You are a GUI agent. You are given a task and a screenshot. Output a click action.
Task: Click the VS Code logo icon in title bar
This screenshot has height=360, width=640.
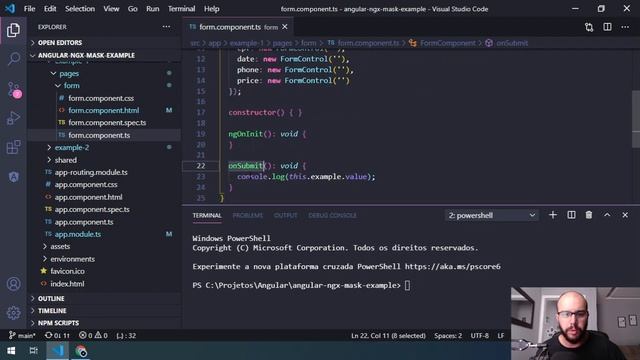point(10,9)
